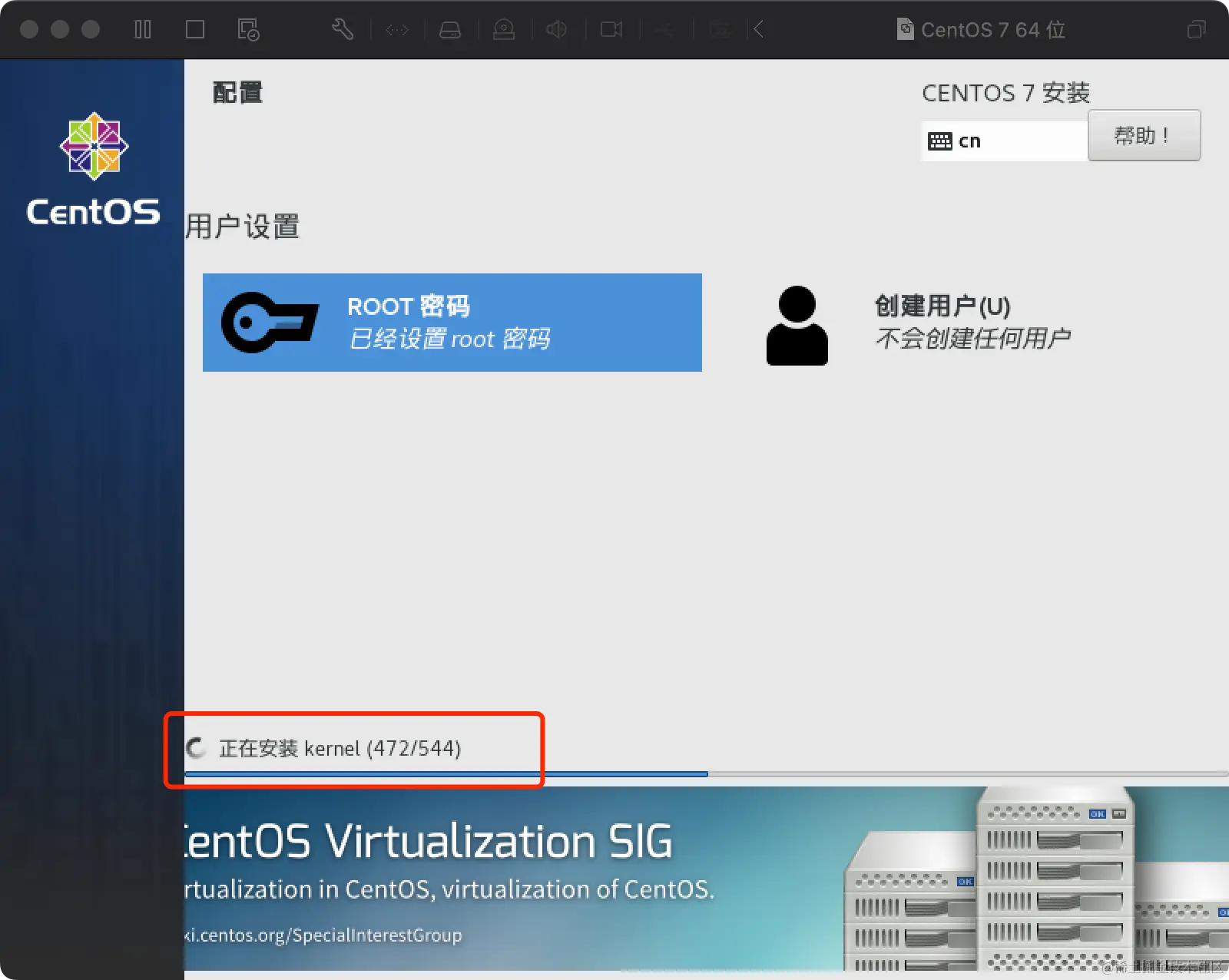Click the window title CentOS 7 64 位
The image size is (1229, 980).
click(993, 29)
